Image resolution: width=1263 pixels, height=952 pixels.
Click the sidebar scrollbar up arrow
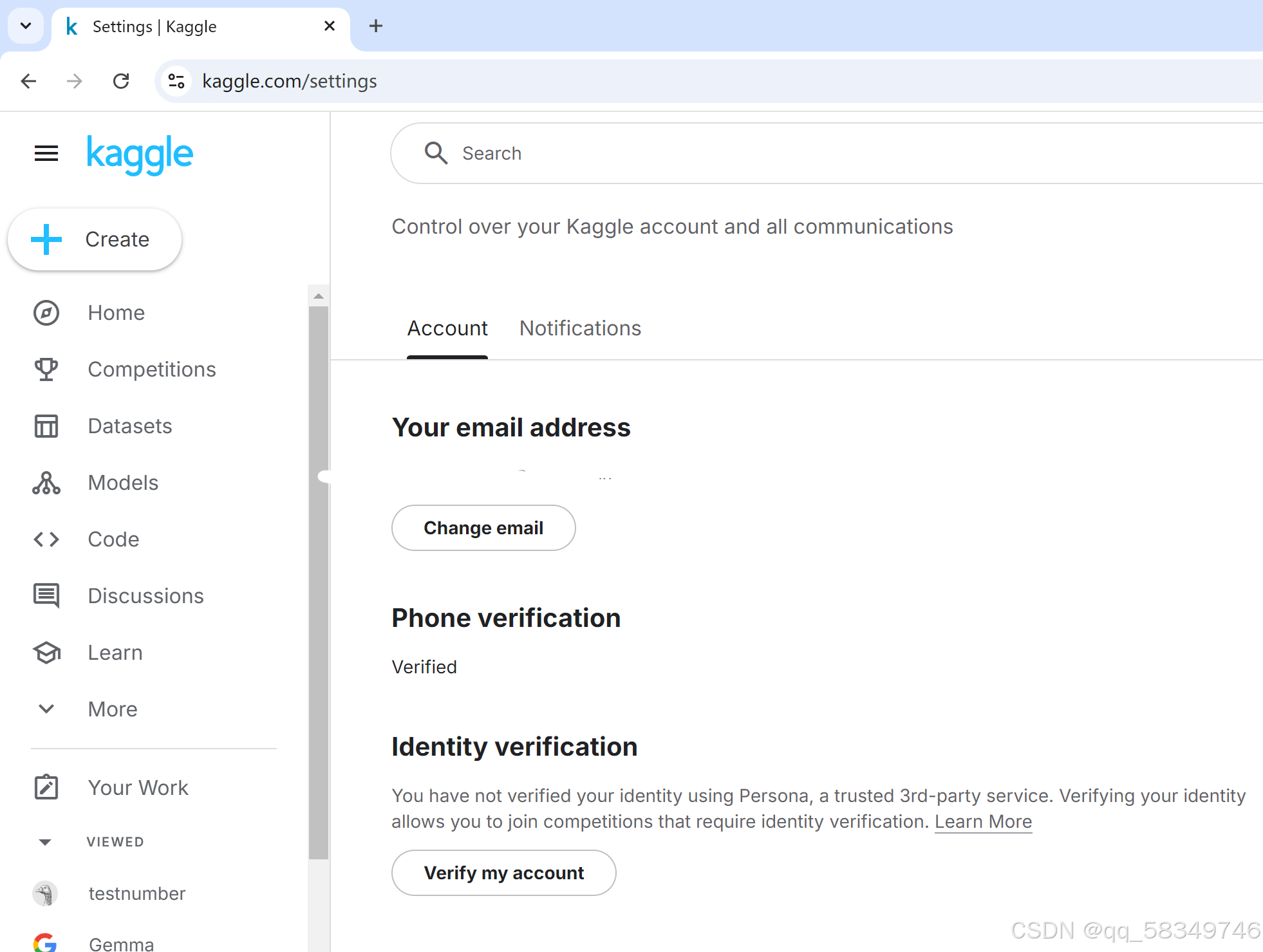[319, 296]
